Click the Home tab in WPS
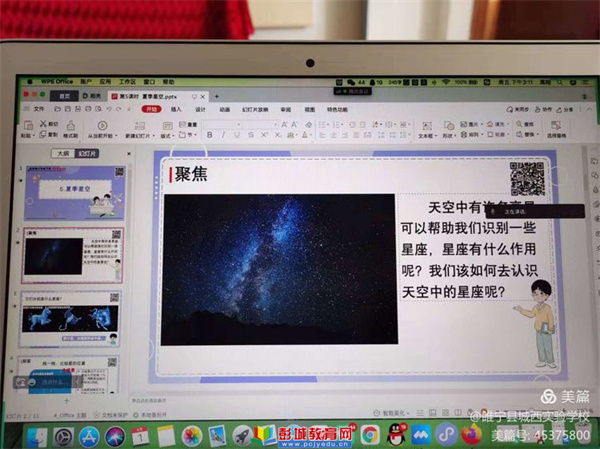The width and height of the screenshot is (600, 449). coord(64,96)
